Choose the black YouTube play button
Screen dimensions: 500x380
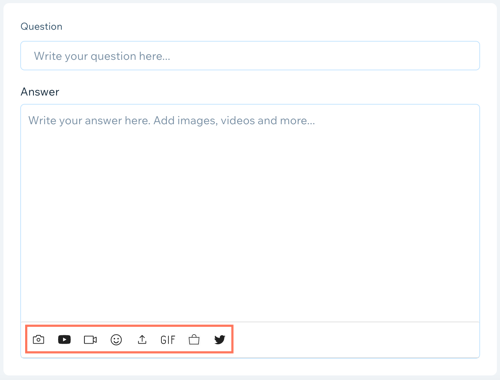[64, 340]
